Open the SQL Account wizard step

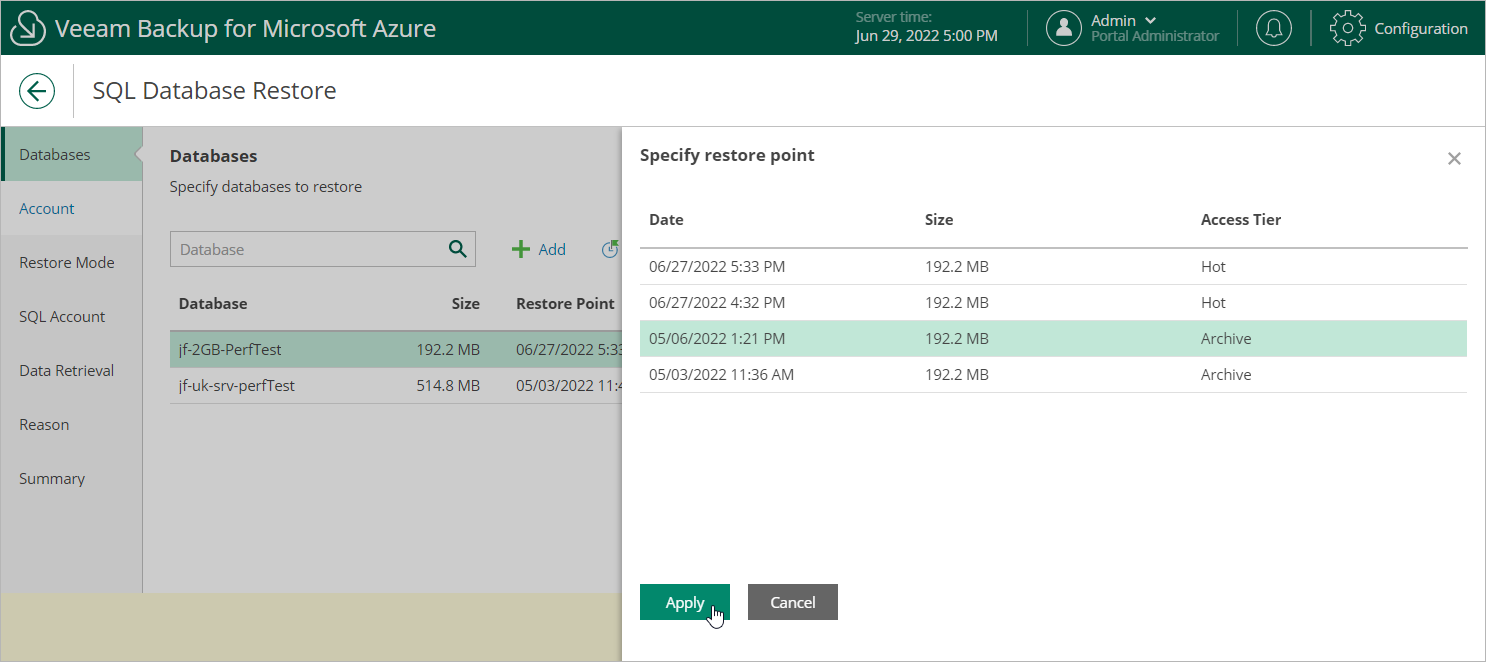(x=71, y=316)
